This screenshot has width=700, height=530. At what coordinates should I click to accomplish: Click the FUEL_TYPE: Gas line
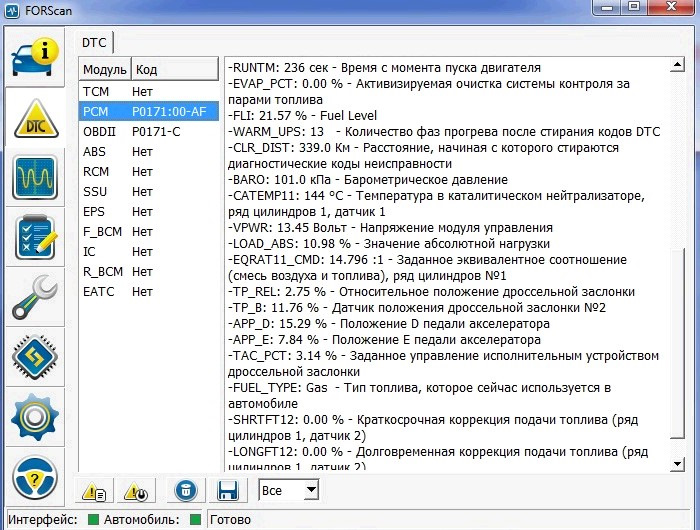[419, 396]
